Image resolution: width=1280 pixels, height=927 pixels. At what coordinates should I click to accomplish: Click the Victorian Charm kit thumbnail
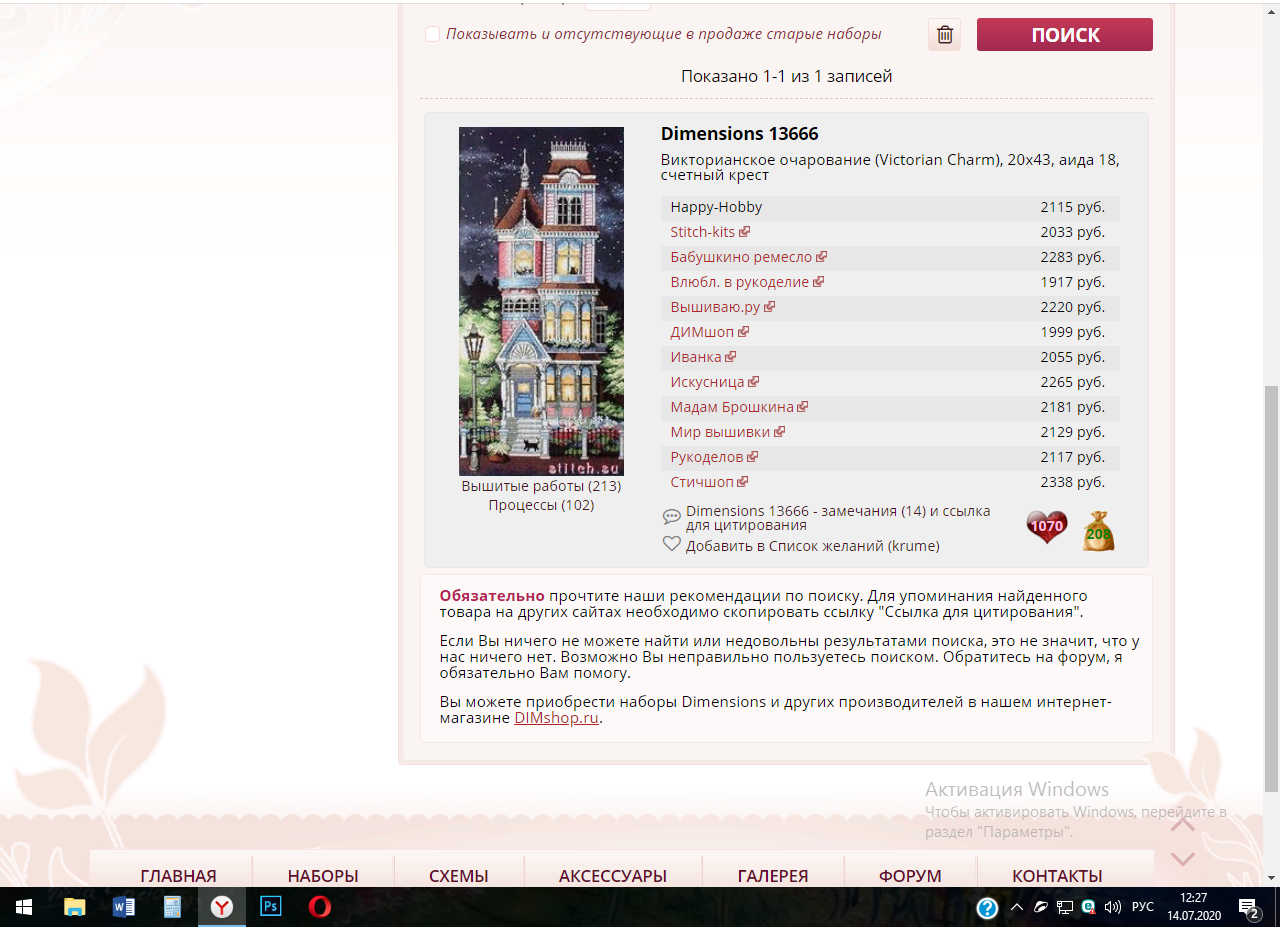tap(541, 301)
